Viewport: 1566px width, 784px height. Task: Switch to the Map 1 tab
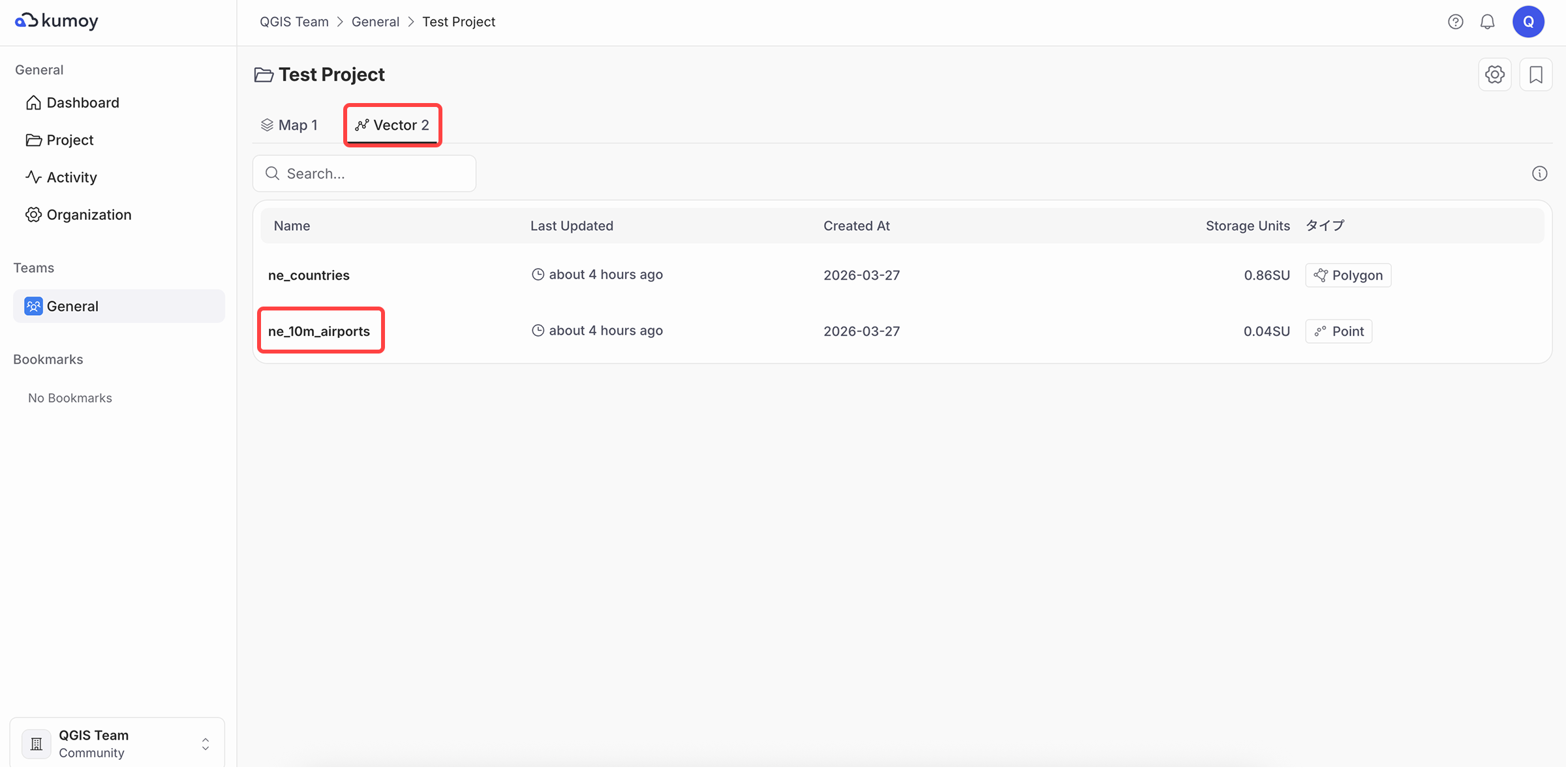point(289,125)
